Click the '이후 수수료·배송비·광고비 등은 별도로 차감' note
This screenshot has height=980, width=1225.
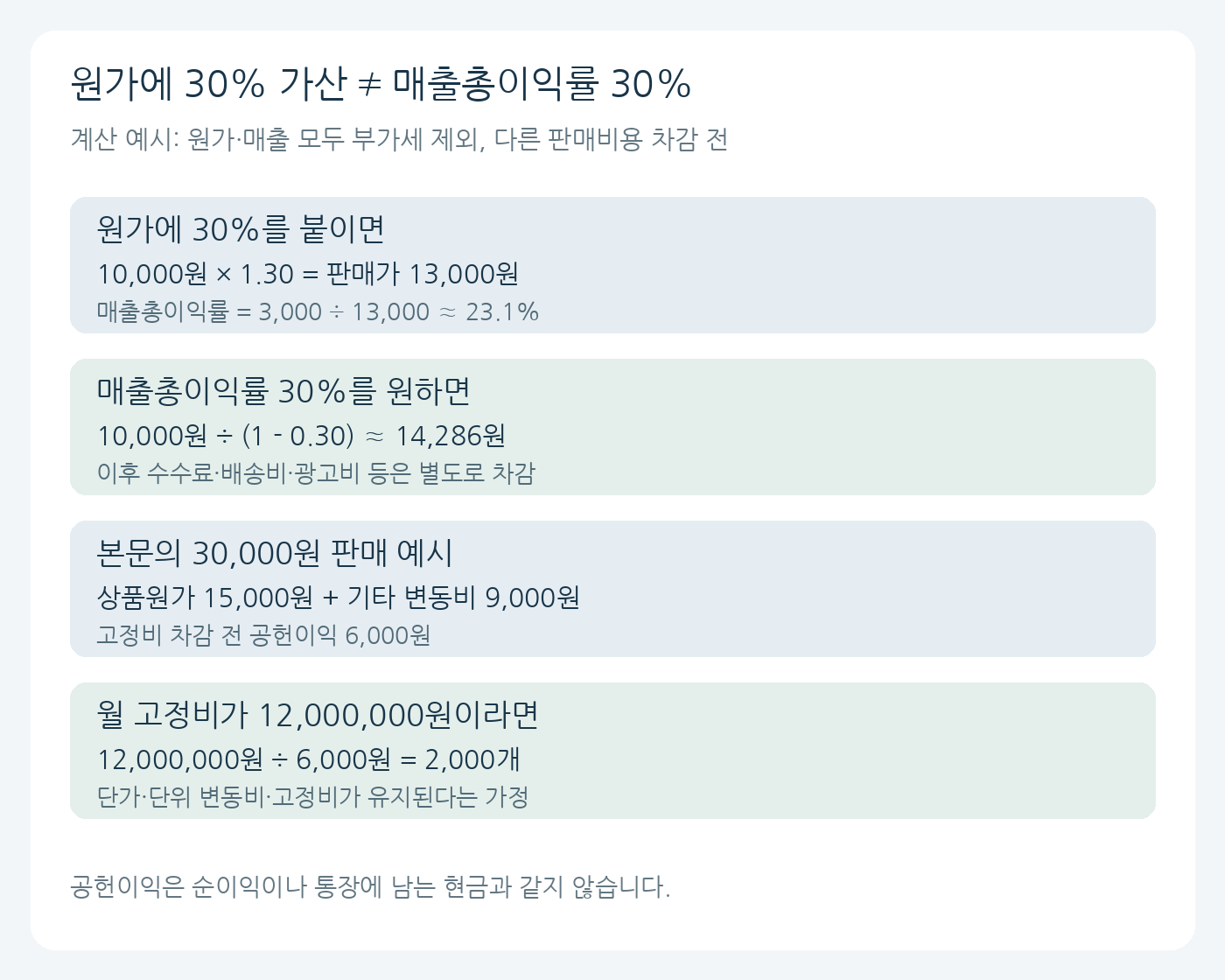(316, 473)
